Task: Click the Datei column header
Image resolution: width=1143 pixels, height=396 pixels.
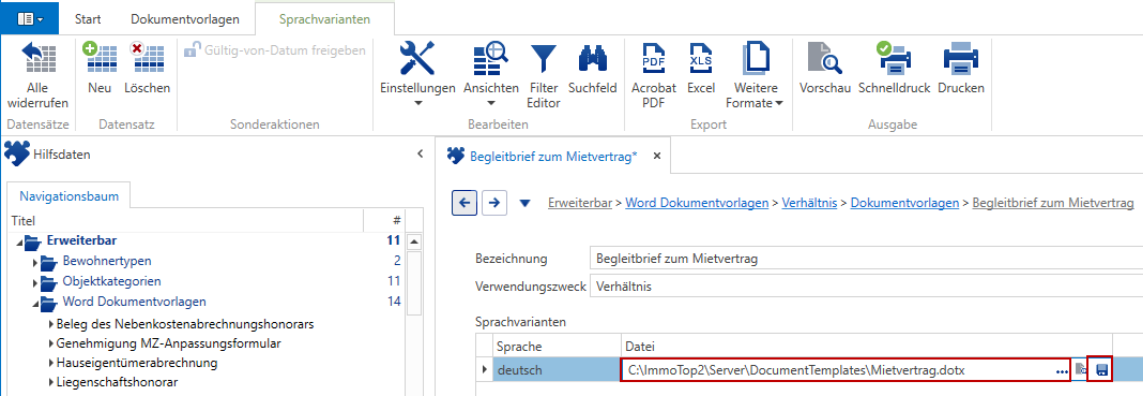Action: (x=867, y=346)
